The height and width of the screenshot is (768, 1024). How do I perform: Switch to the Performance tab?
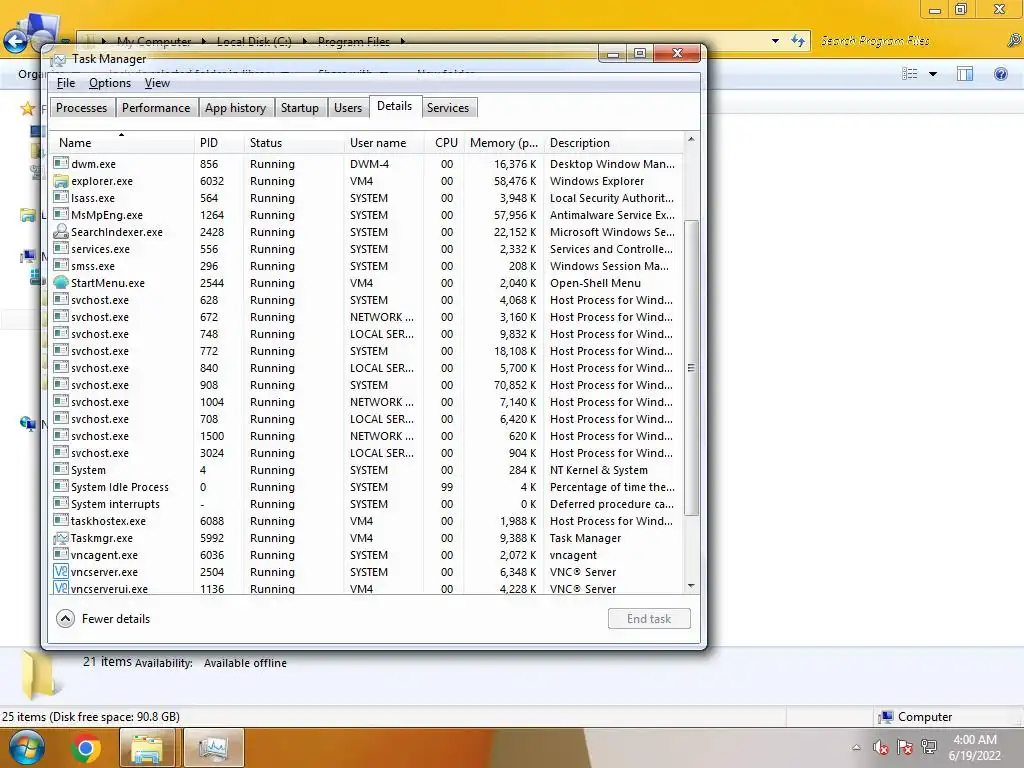point(156,108)
